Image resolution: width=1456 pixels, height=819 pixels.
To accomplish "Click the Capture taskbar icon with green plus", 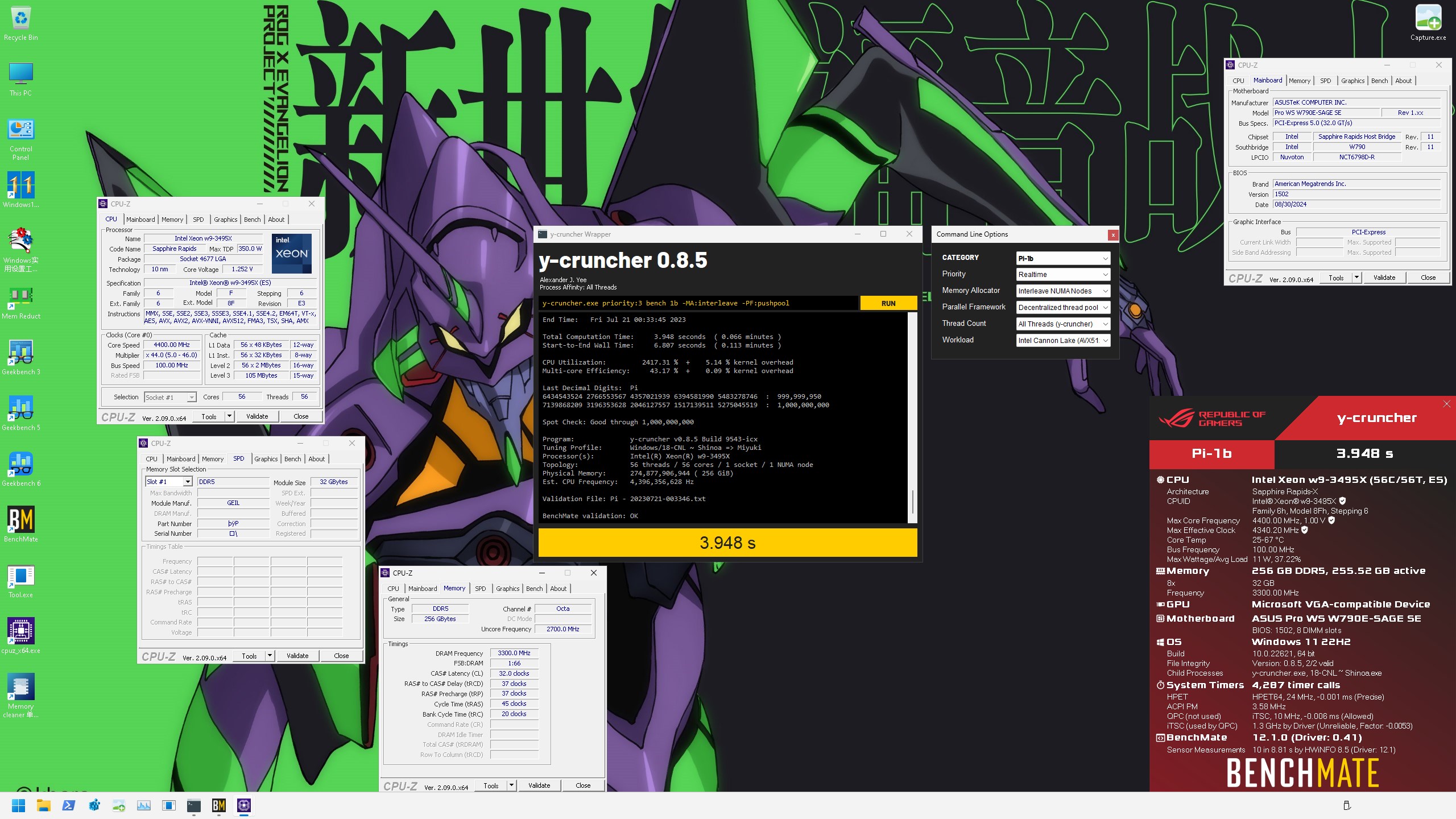I will [119, 805].
